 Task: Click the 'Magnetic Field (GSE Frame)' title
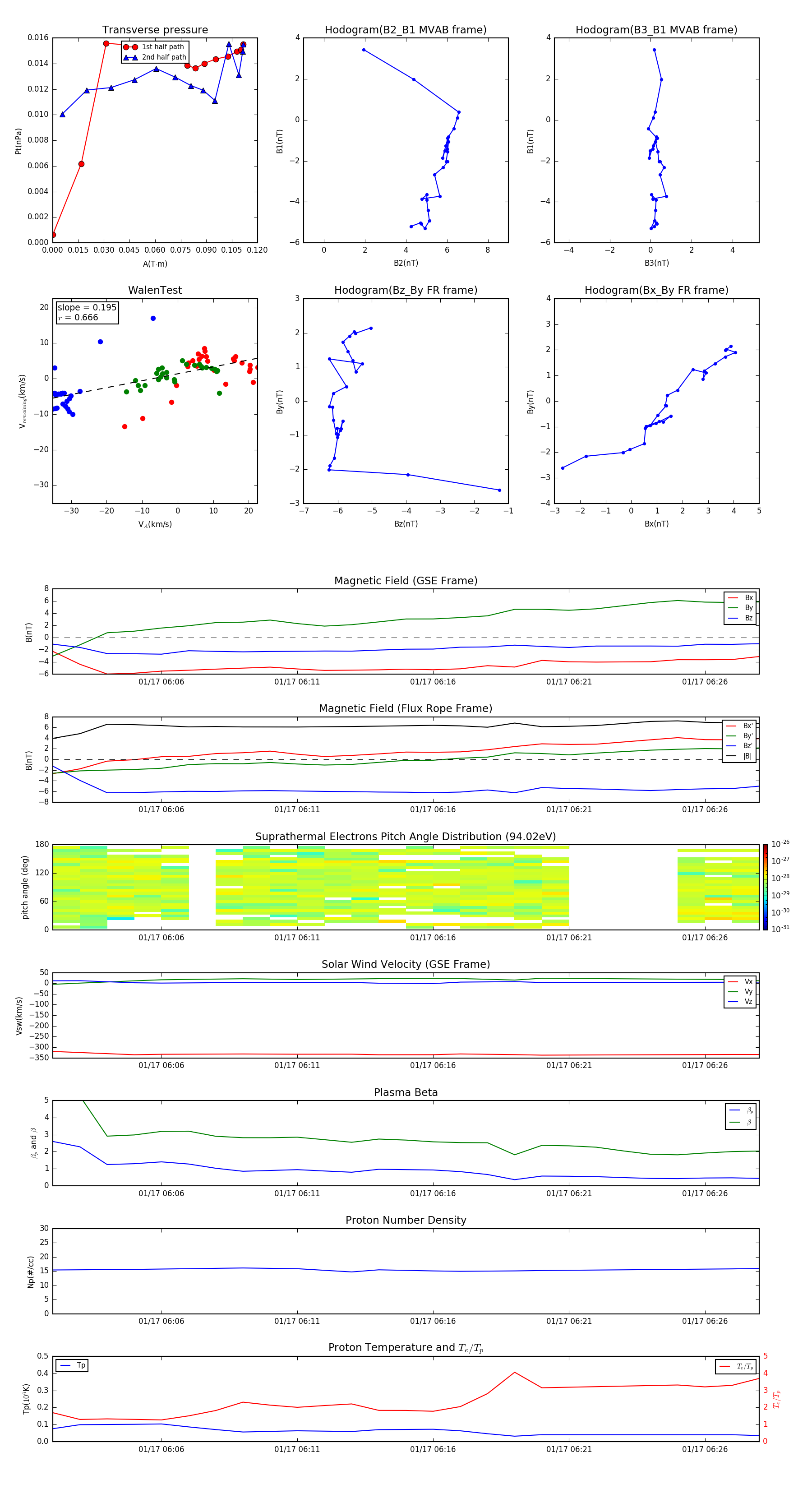(x=406, y=581)
